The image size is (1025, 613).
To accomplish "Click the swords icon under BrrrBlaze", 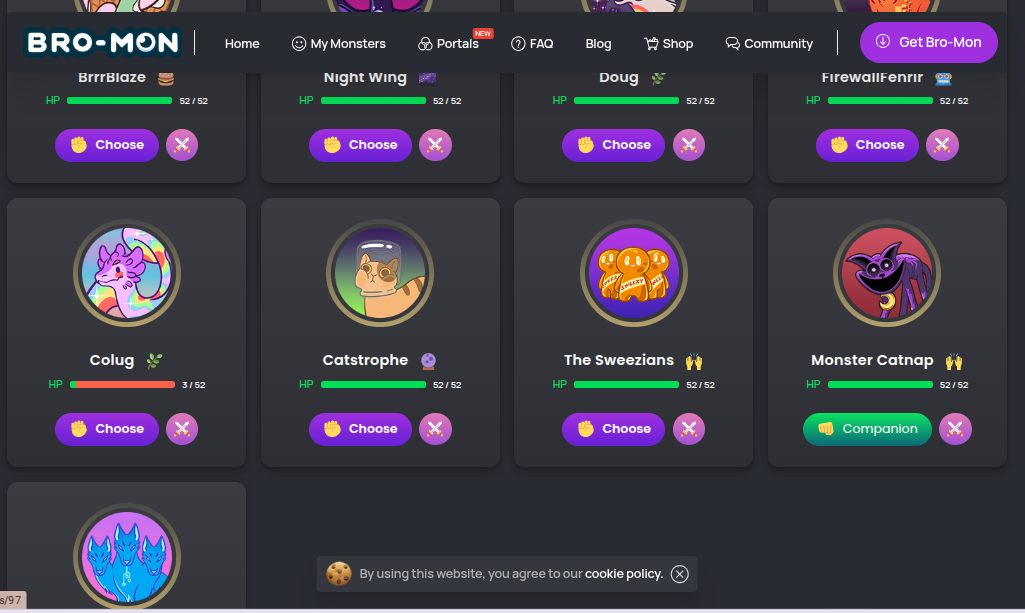I will pos(182,145).
